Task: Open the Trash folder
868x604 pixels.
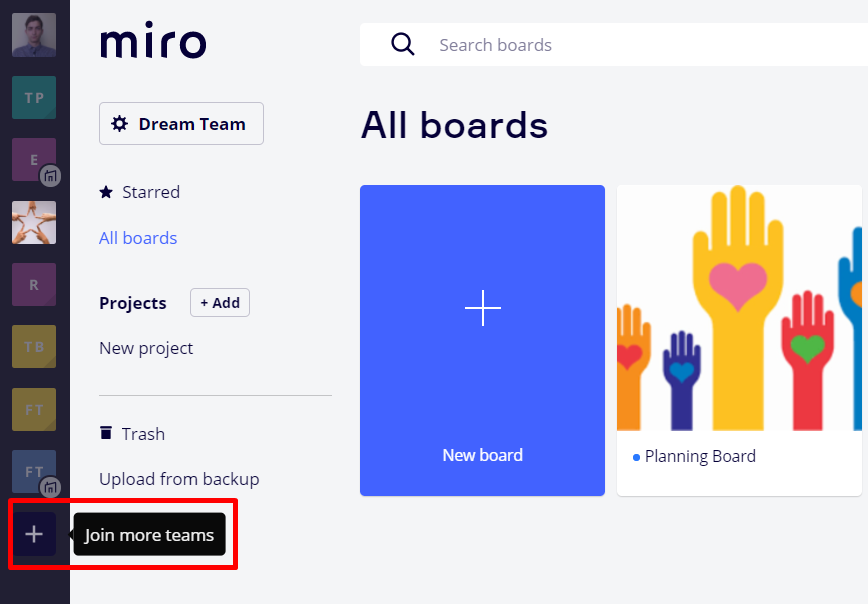Action: [143, 434]
